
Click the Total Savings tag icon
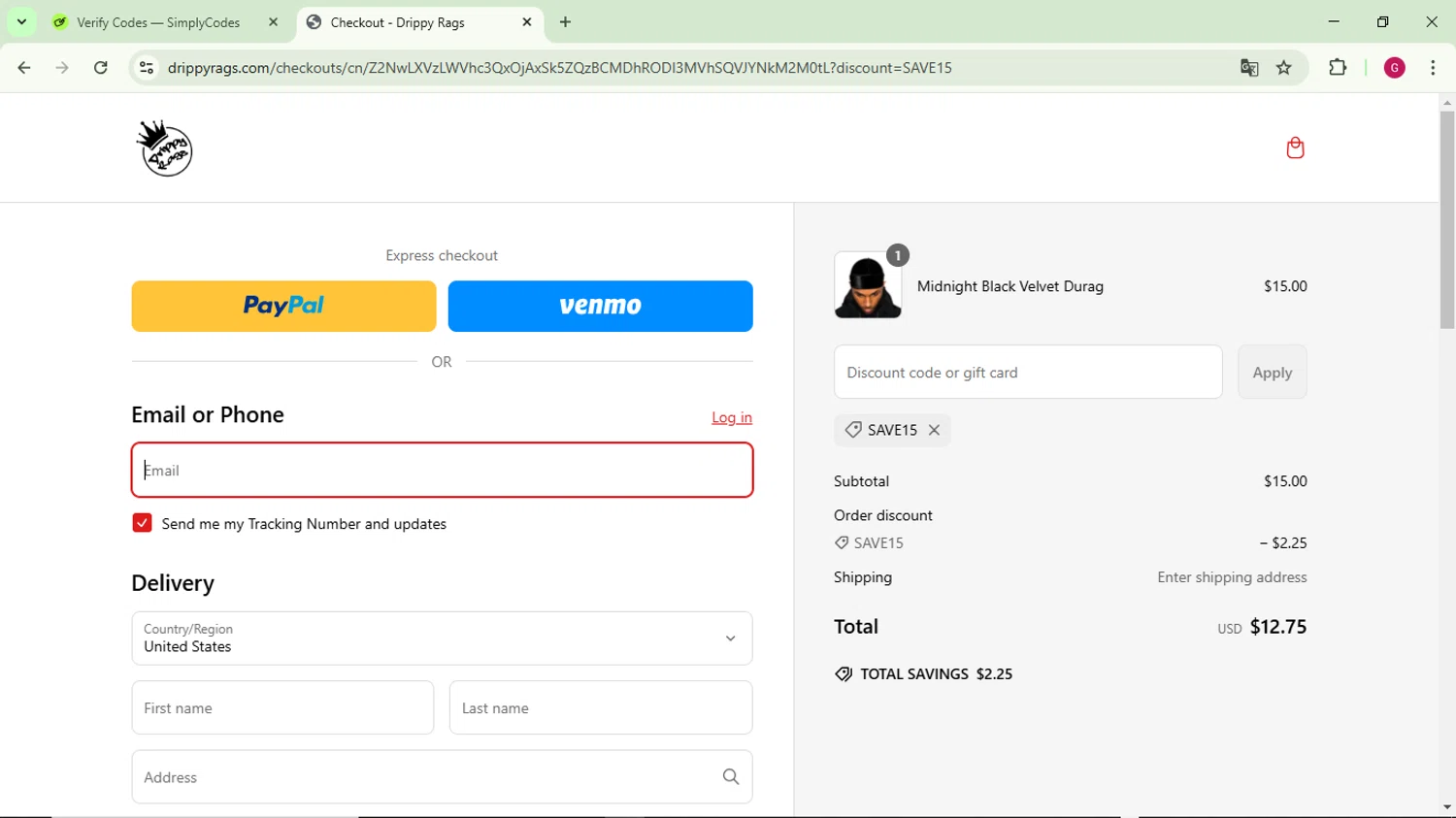coord(844,674)
